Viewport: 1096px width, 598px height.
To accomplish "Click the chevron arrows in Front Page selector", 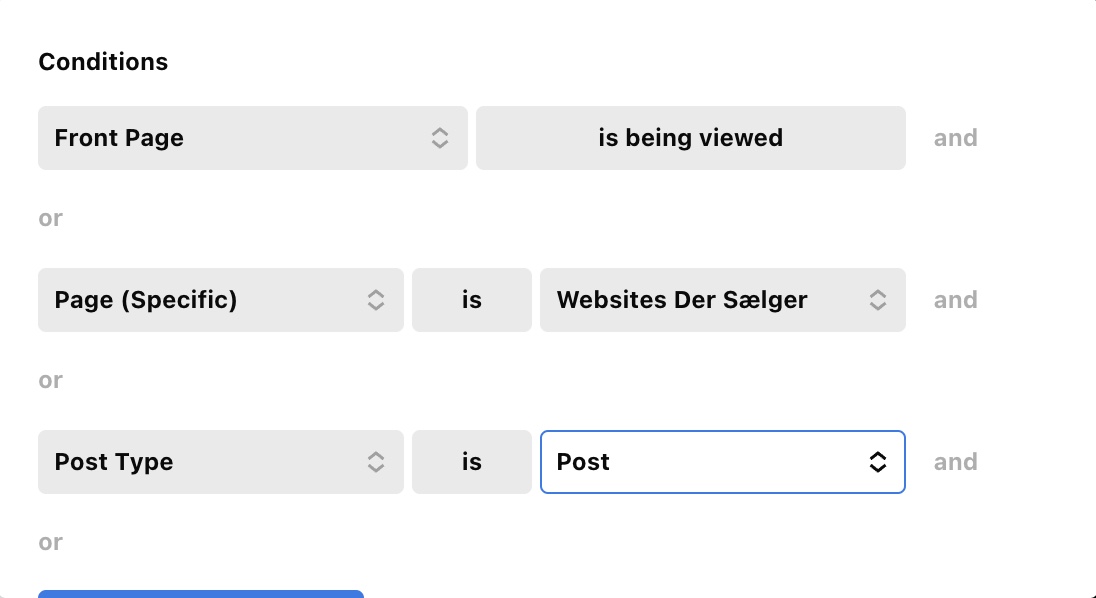I will point(440,138).
